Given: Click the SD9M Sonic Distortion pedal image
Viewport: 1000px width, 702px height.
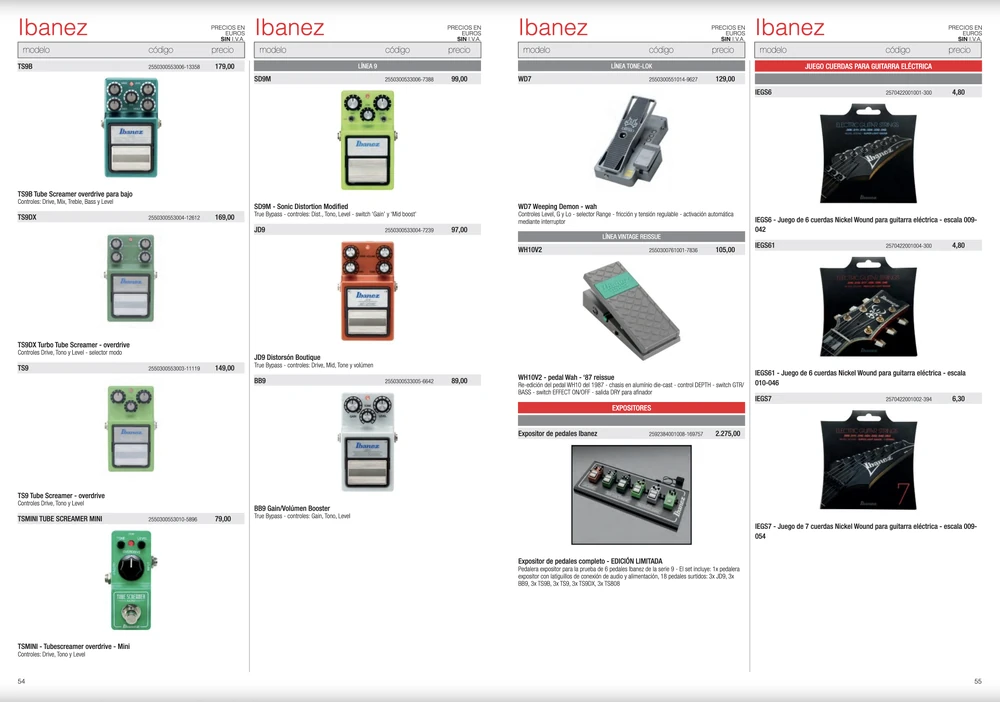Looking at the screenshot, I should [368, 140].
